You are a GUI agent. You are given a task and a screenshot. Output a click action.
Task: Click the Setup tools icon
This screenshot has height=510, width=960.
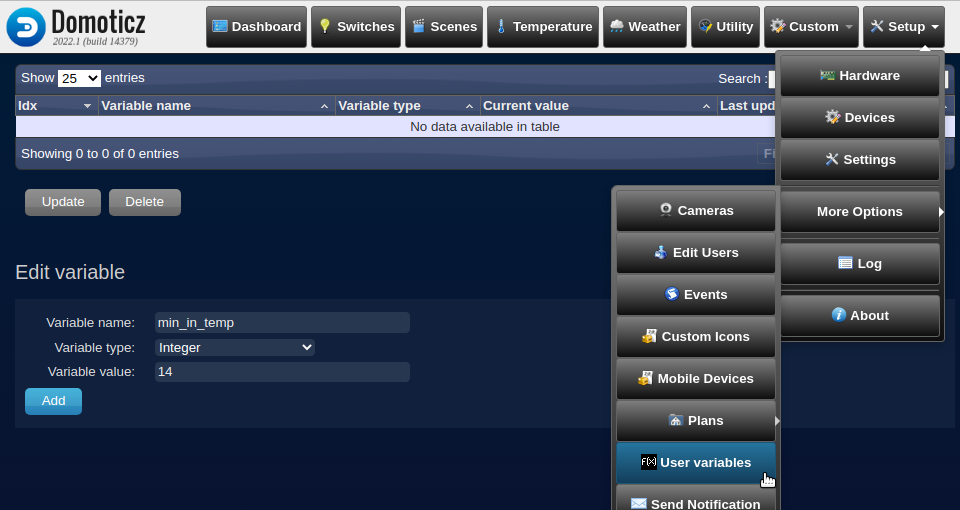pyautogui.click(x=877, y=26)
